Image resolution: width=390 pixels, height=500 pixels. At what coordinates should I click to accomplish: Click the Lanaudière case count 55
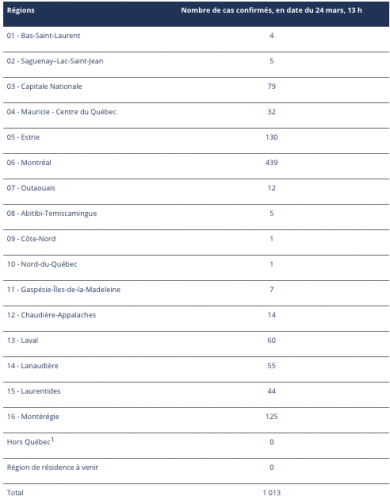pos(272,366)
